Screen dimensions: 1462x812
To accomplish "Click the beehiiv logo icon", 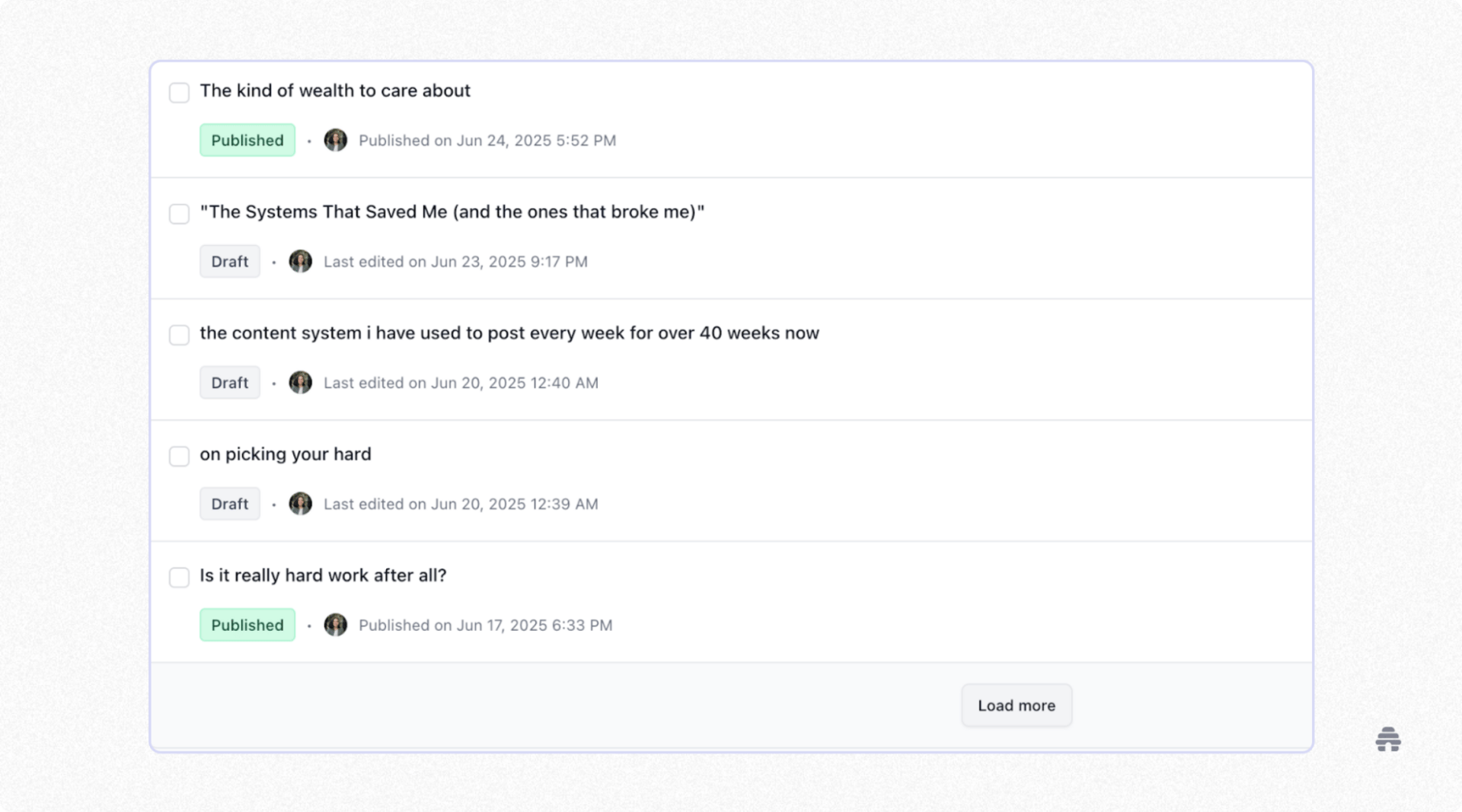I will pyautogui.click(x=1388, y=739).
